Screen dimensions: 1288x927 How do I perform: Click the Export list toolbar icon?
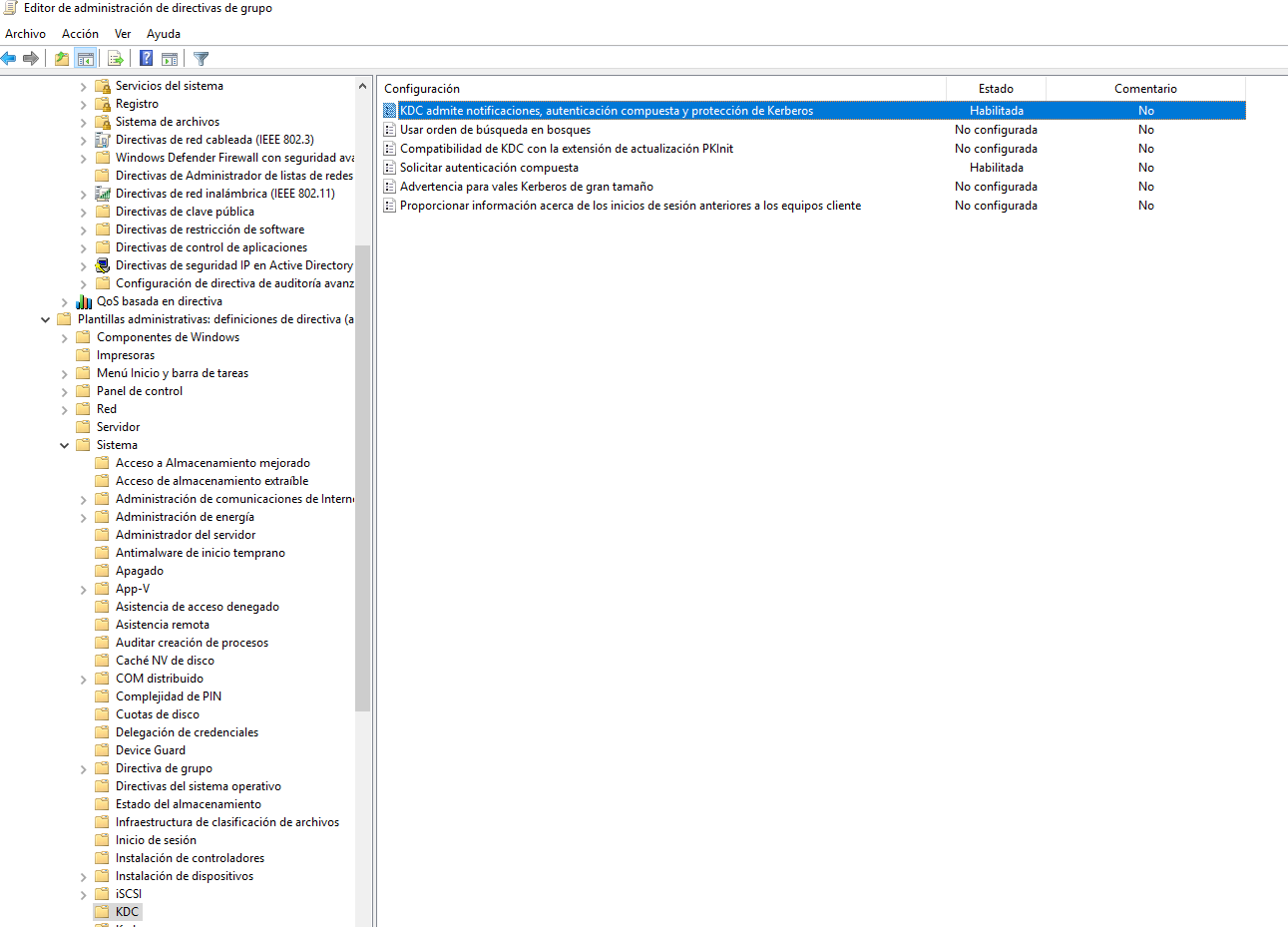[116, 59]
